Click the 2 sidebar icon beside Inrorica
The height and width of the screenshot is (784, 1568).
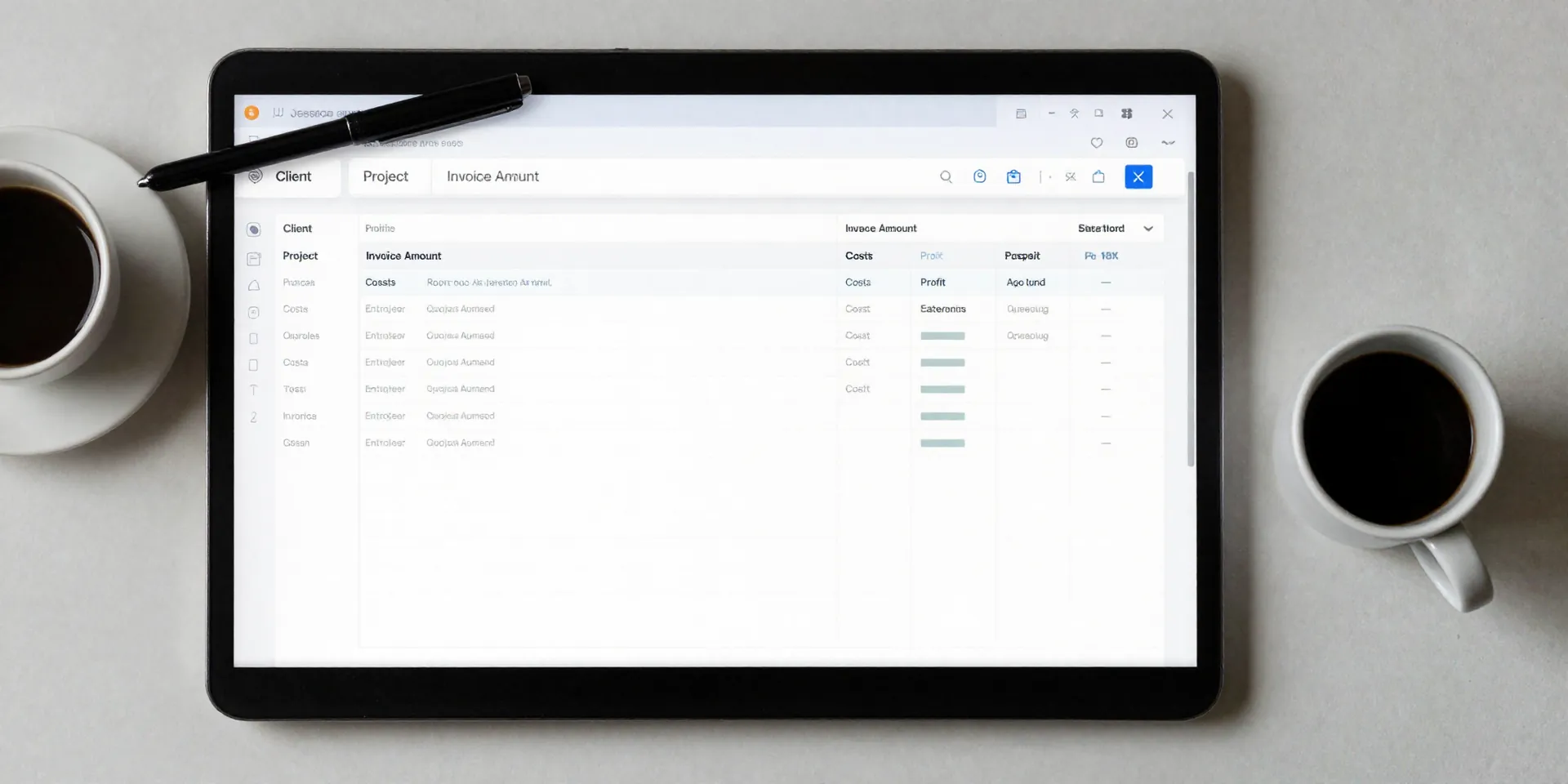tap(254, 417)
